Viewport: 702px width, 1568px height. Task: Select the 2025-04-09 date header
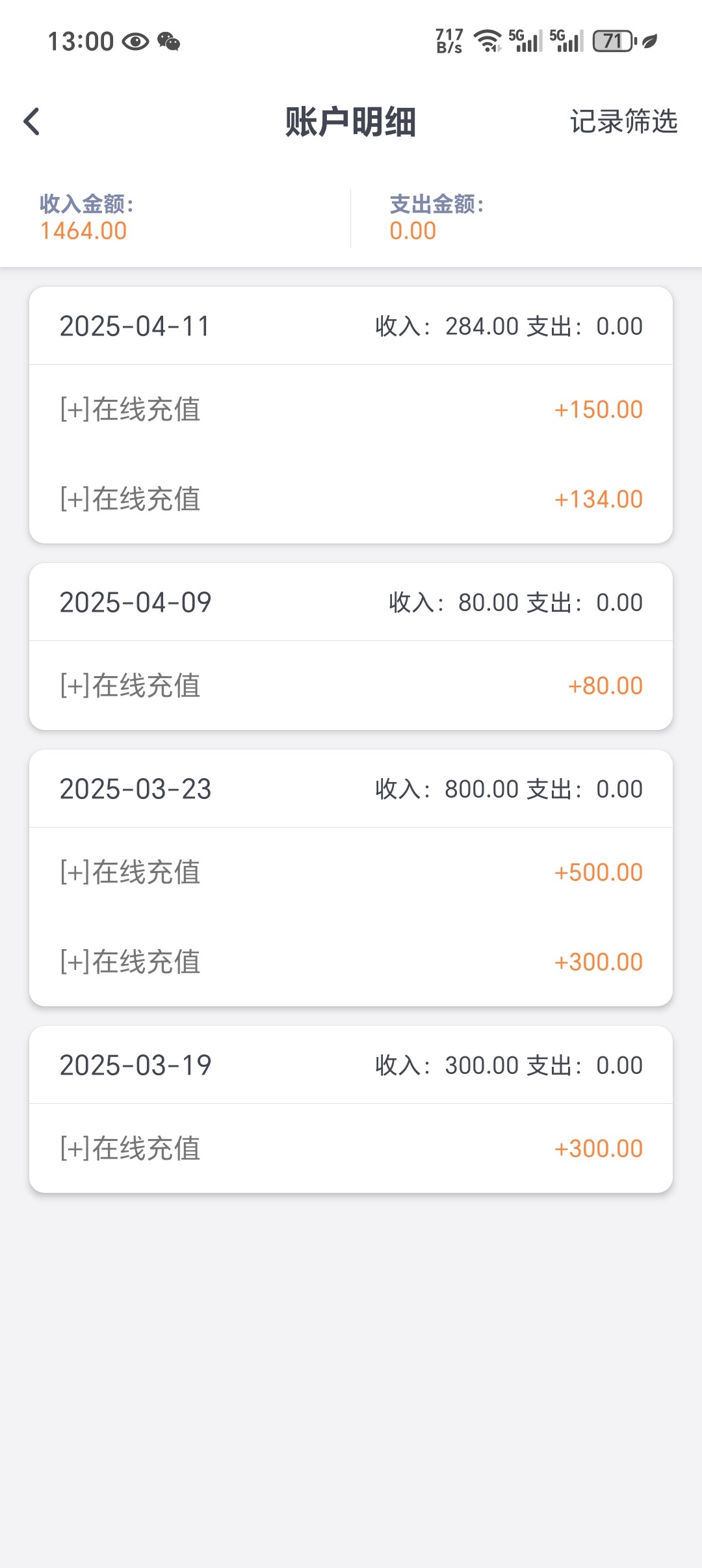[135, 603]
